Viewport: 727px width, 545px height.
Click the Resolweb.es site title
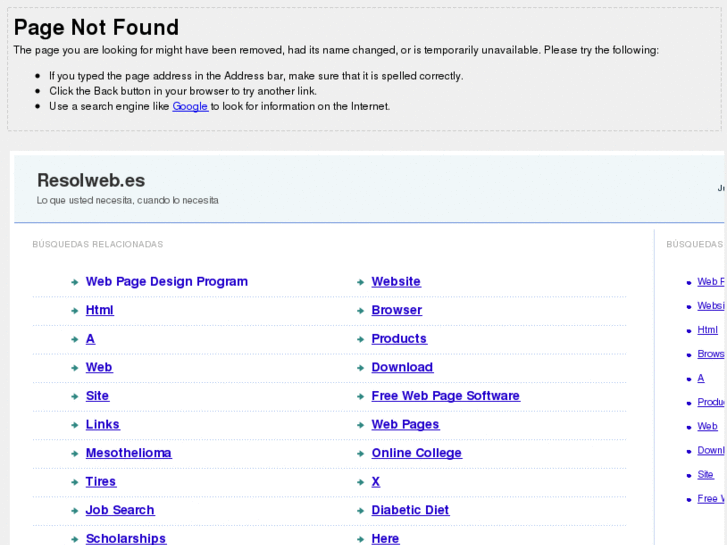tap(91, 181)
